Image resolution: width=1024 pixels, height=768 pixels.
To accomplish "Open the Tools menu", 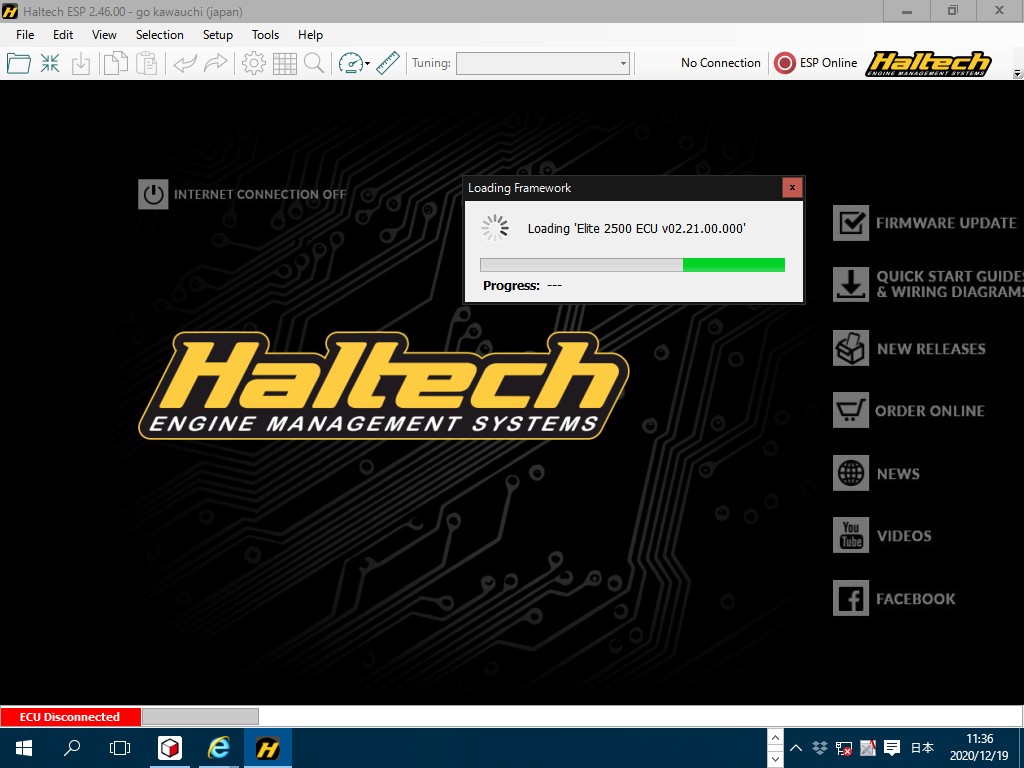I will click(x=265, y=35).
